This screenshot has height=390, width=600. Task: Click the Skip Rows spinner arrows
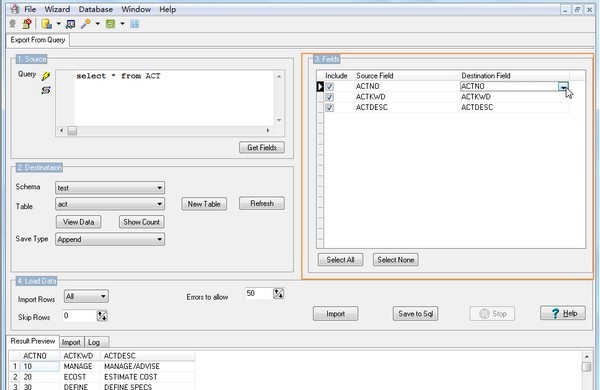coord(102,316)
